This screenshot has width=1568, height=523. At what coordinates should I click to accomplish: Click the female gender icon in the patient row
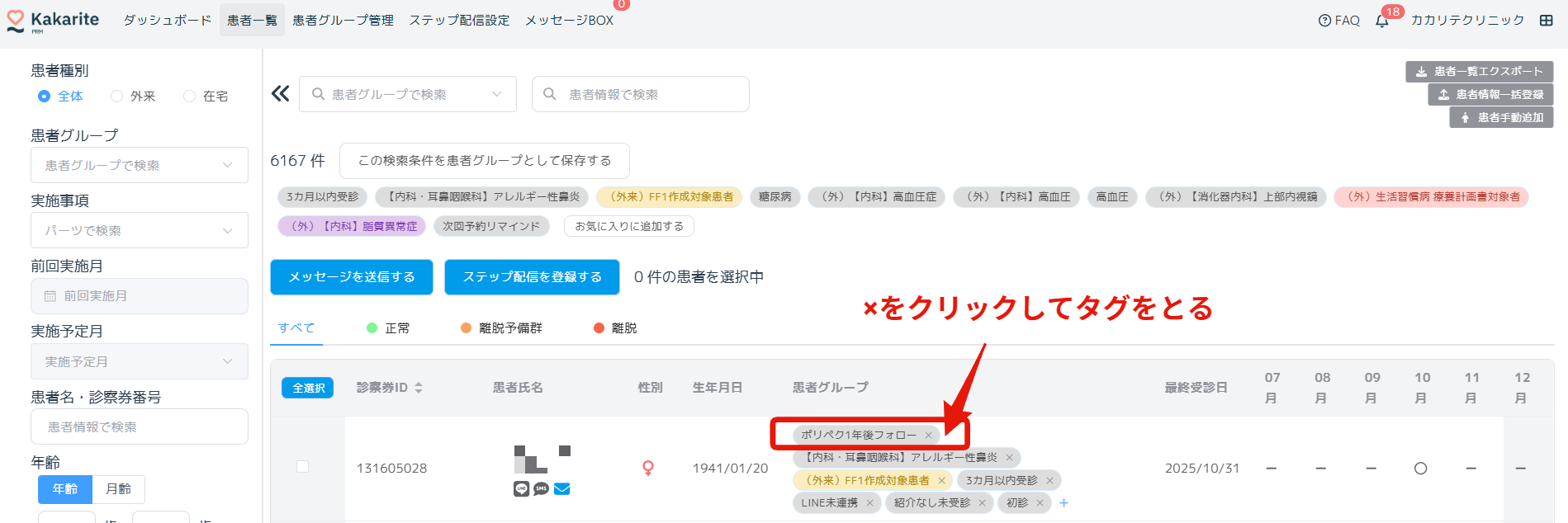(648, 468)
